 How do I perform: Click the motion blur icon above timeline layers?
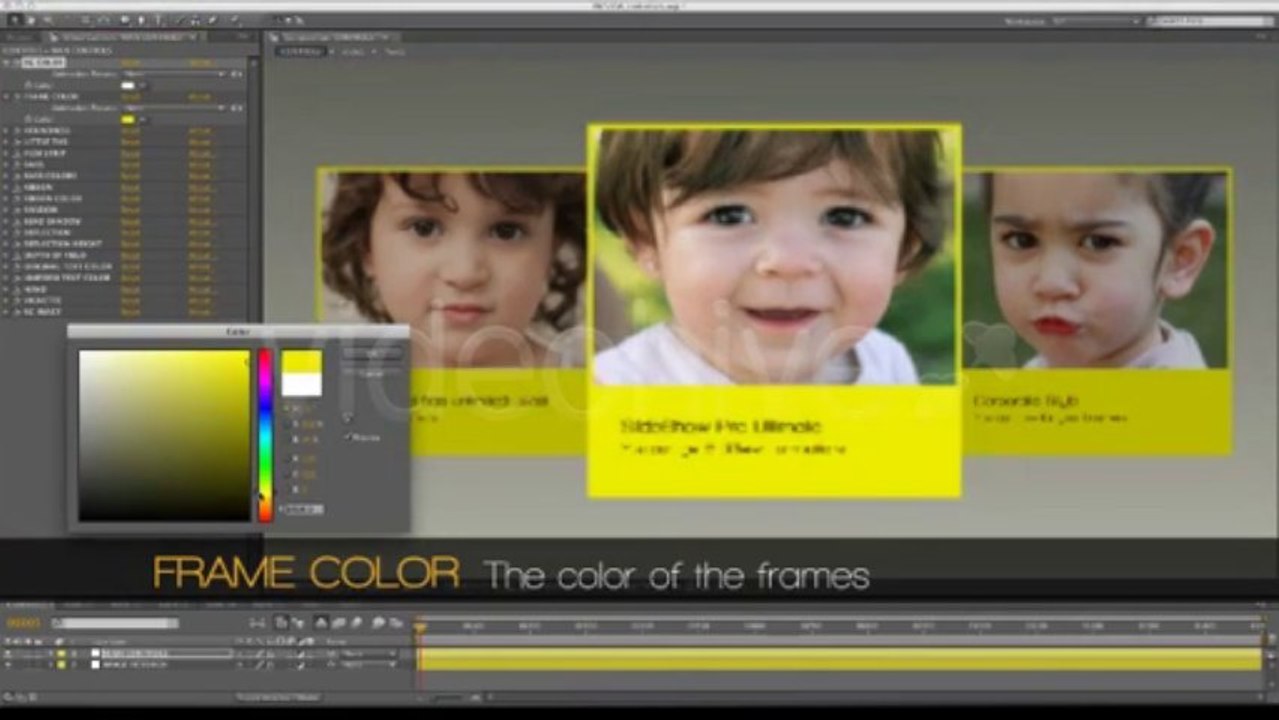tap(358, 622)
